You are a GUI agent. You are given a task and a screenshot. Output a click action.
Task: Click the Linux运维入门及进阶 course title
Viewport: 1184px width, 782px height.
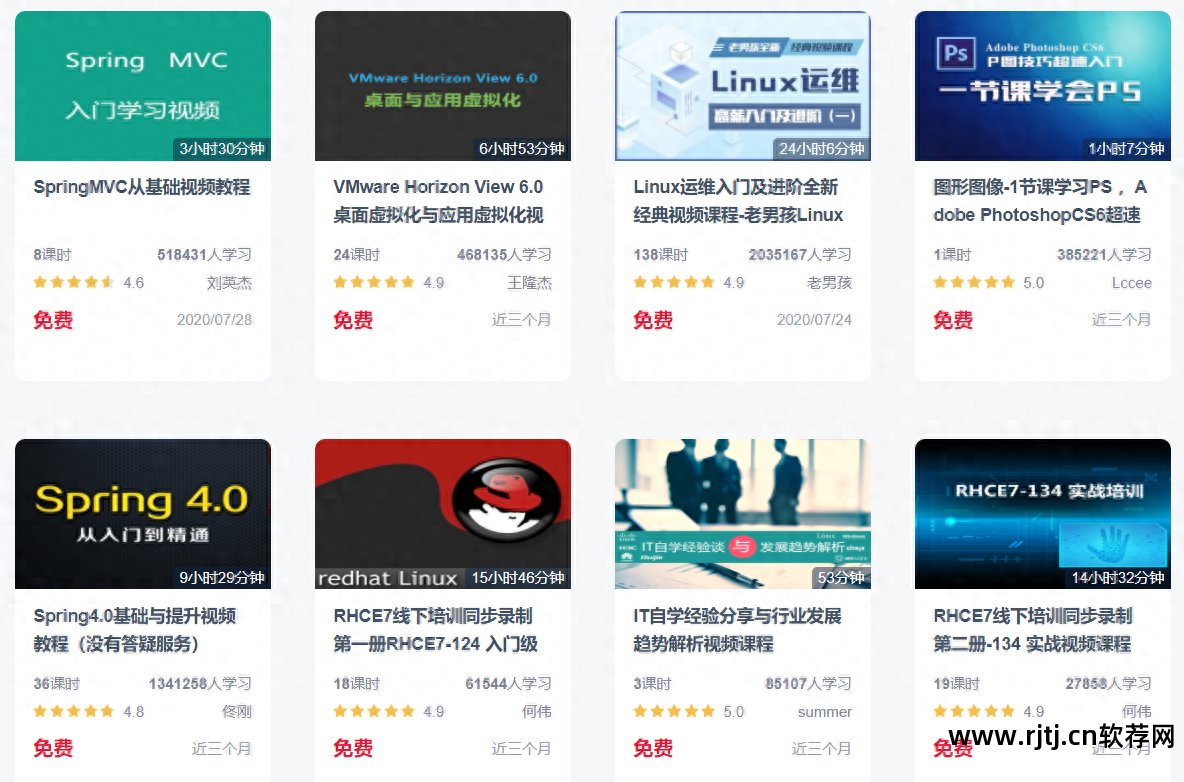[738, 201]
